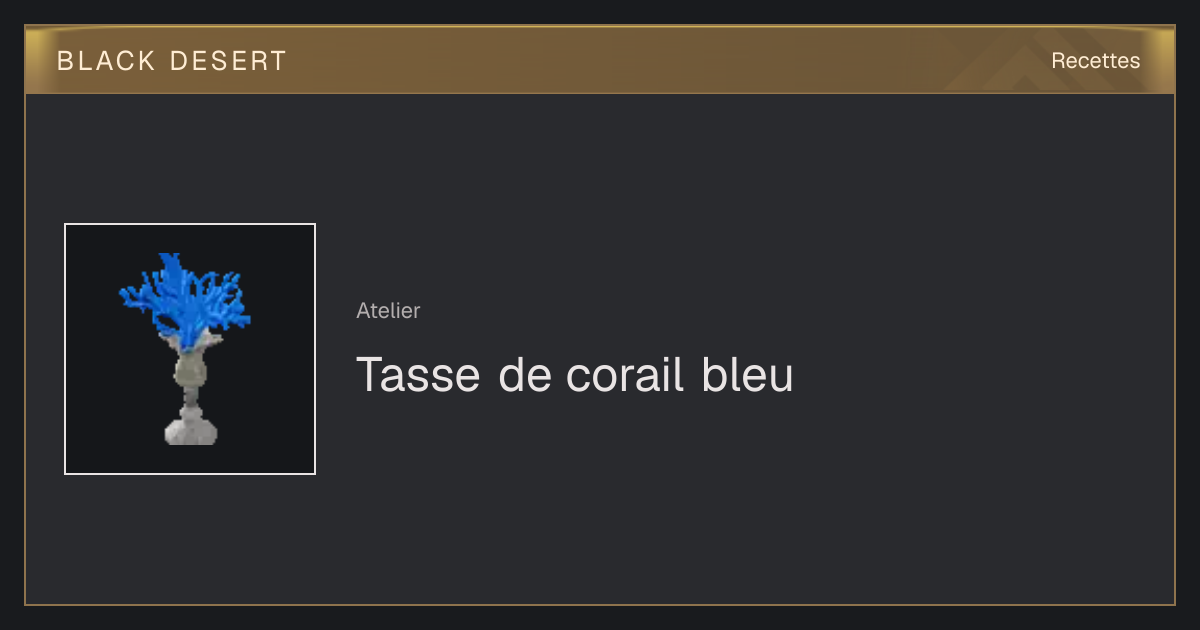Click the white frame of item thumbnail
1200x630 pixels.
(x=190, y=224)
